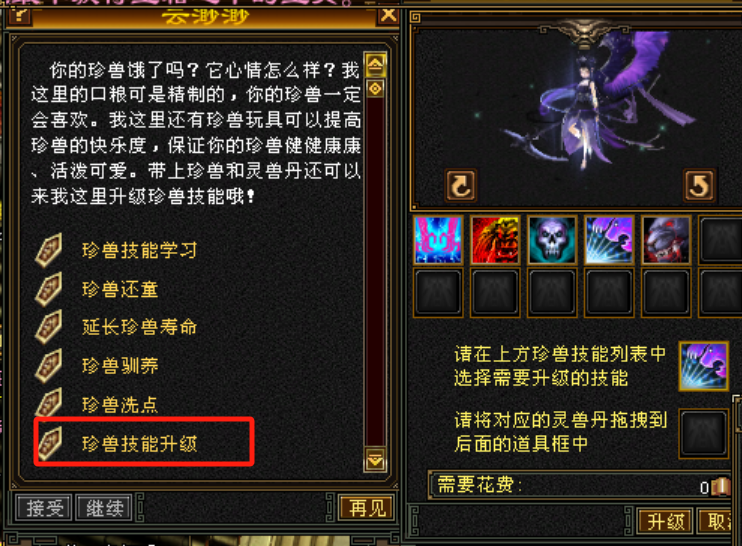Open 珍兽驯养 option

pos(120,366)
